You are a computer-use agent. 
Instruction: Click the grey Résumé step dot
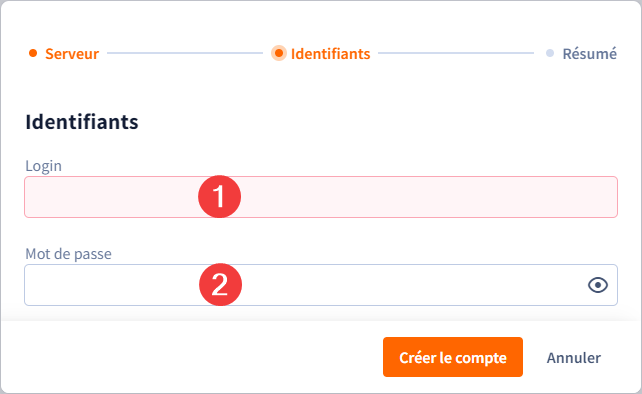click(550, 53)
